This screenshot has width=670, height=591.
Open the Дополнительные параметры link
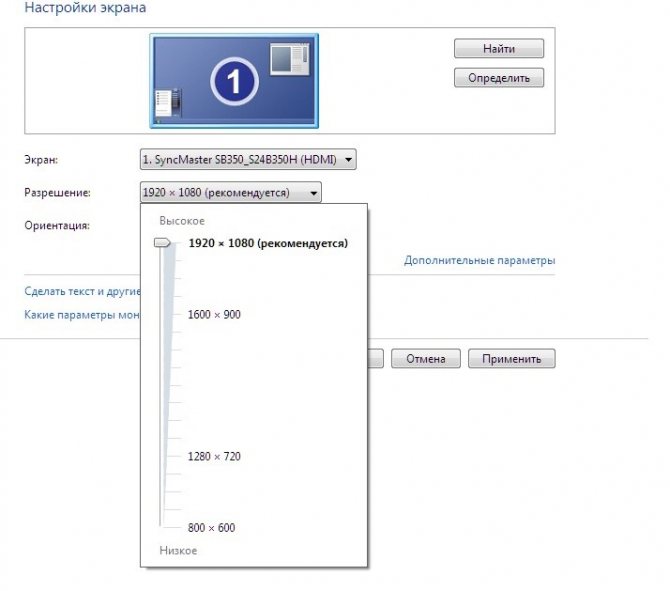pos(479,261)
